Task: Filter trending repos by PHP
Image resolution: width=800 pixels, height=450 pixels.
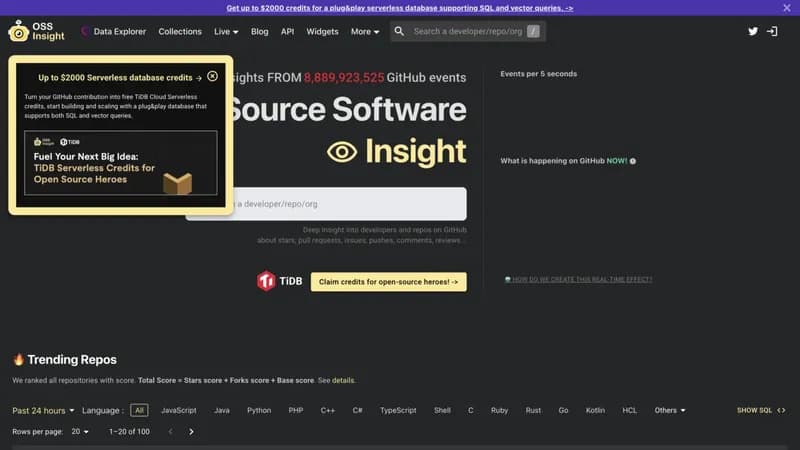Action: [296, 410]
